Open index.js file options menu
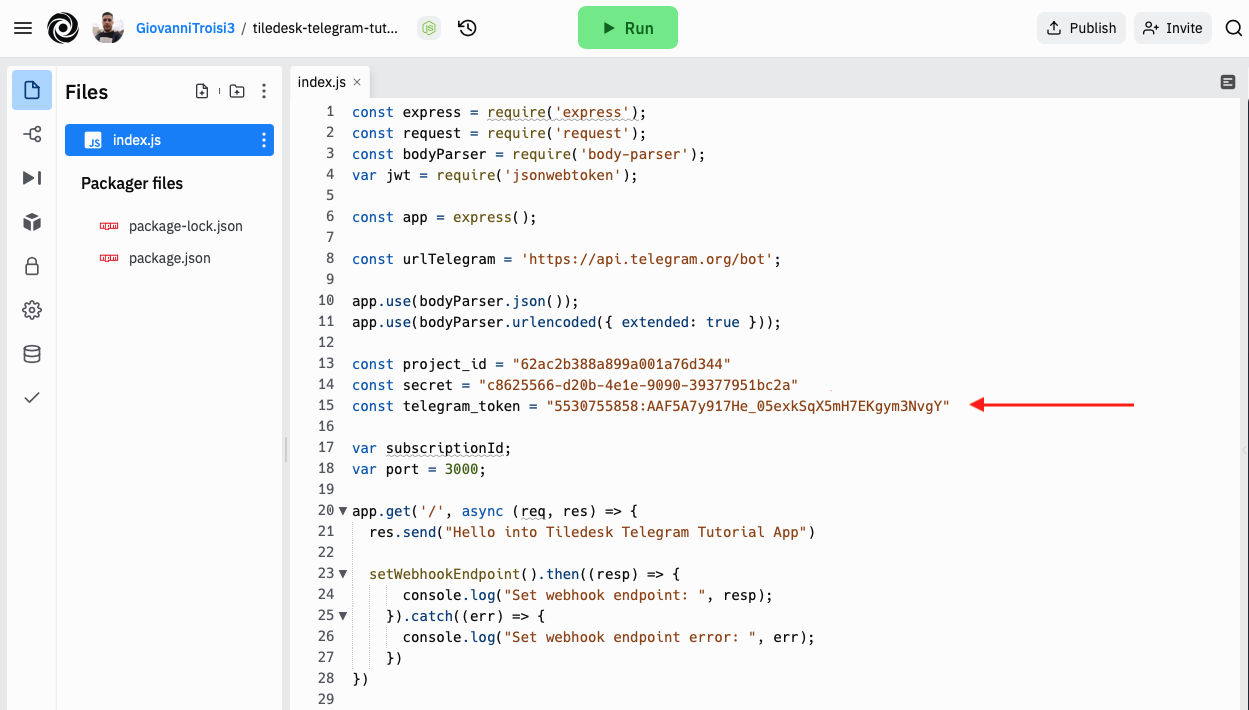Screen dimensions: 1249x710 [264, 140]
